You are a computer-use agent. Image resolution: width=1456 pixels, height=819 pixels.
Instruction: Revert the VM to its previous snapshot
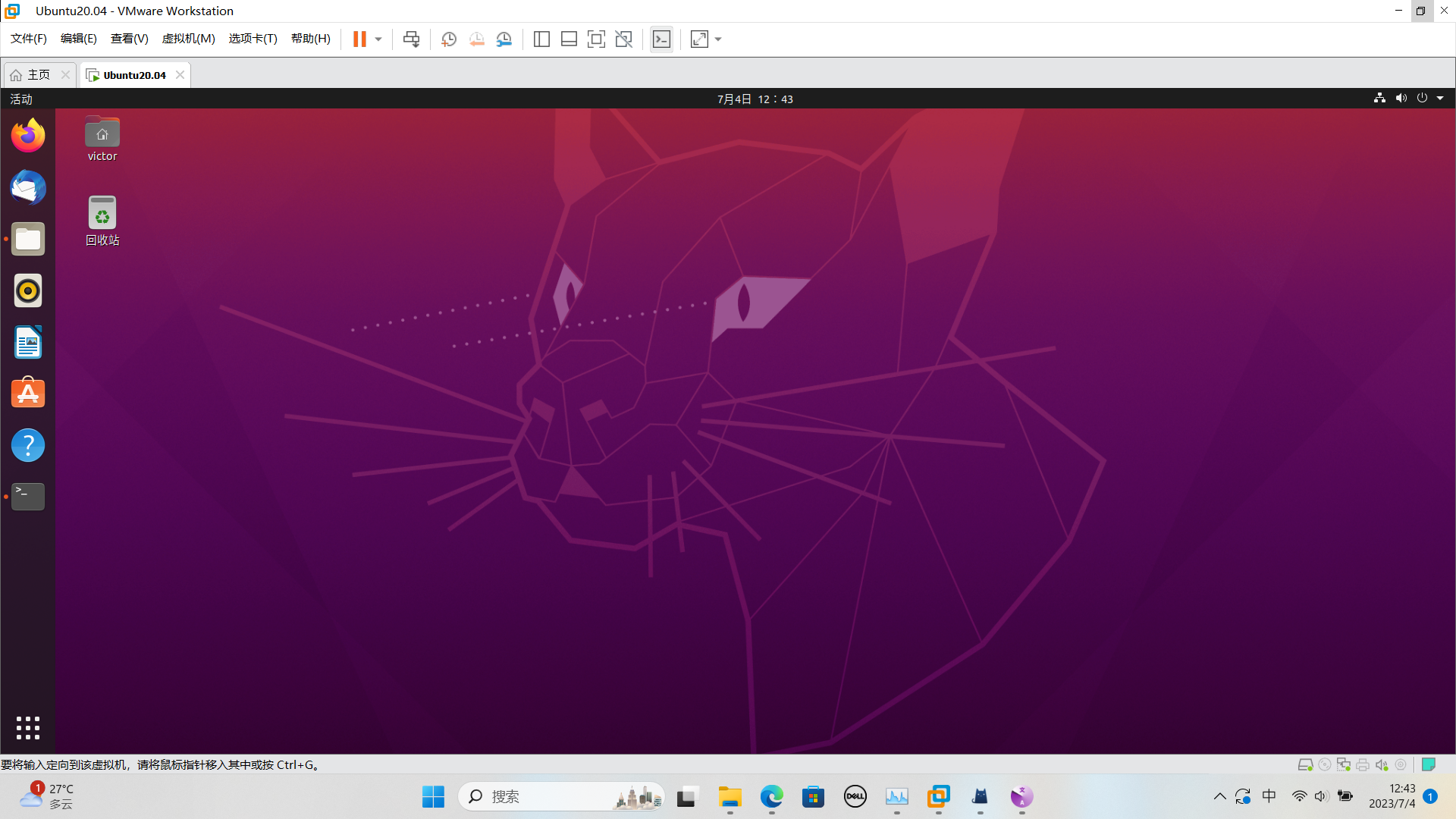coord(476,39)
